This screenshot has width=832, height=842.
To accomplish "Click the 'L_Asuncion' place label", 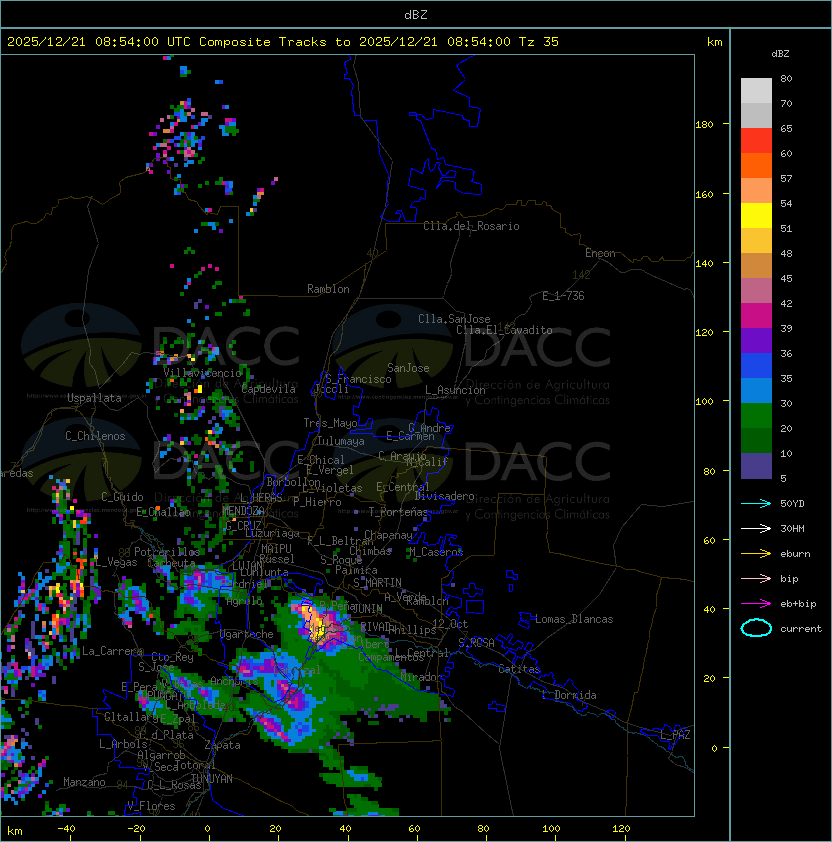I will click(x=455, y=390).
